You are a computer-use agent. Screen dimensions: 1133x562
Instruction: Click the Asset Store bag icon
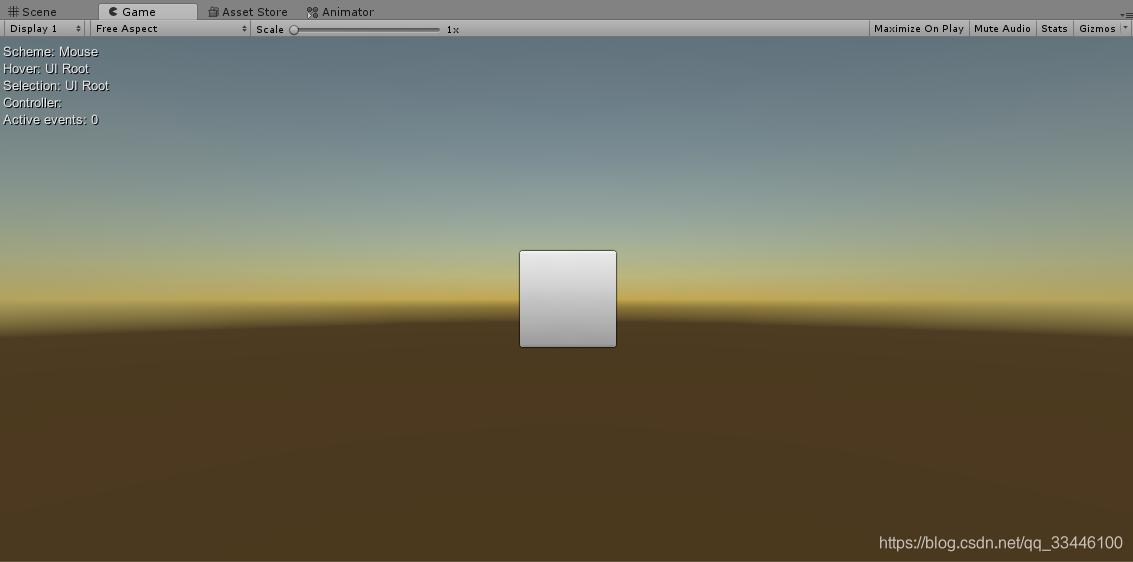(213, 12)
